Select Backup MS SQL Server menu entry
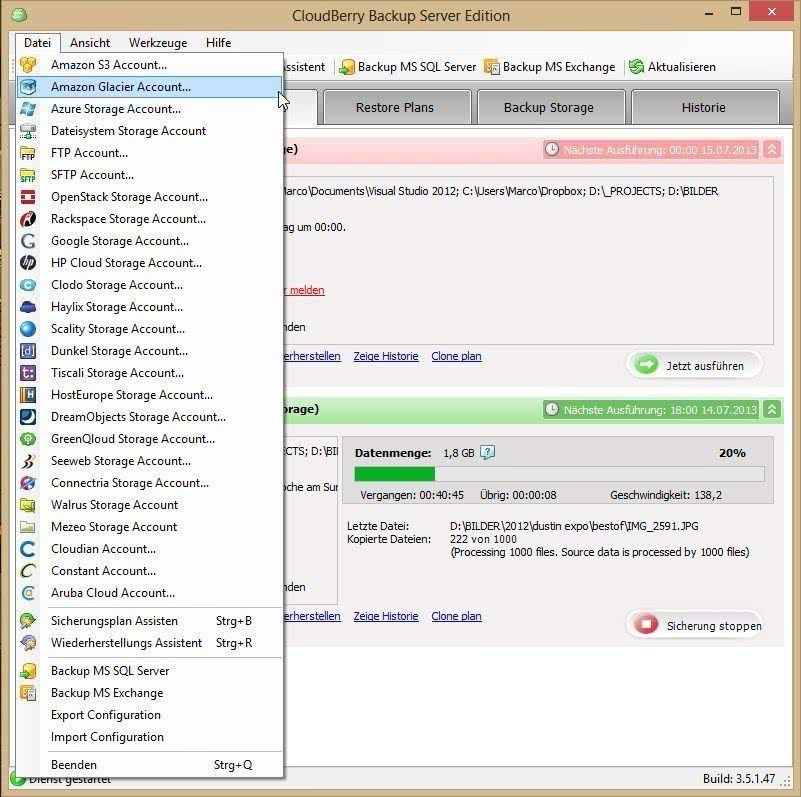The image size is (801, 797). click(149, 671)
